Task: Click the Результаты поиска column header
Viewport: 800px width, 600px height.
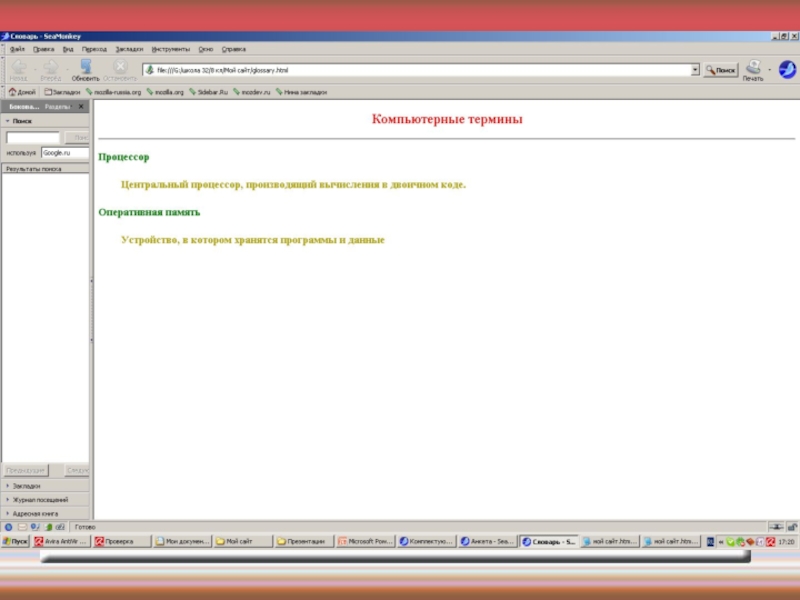Action: point(45,169)
